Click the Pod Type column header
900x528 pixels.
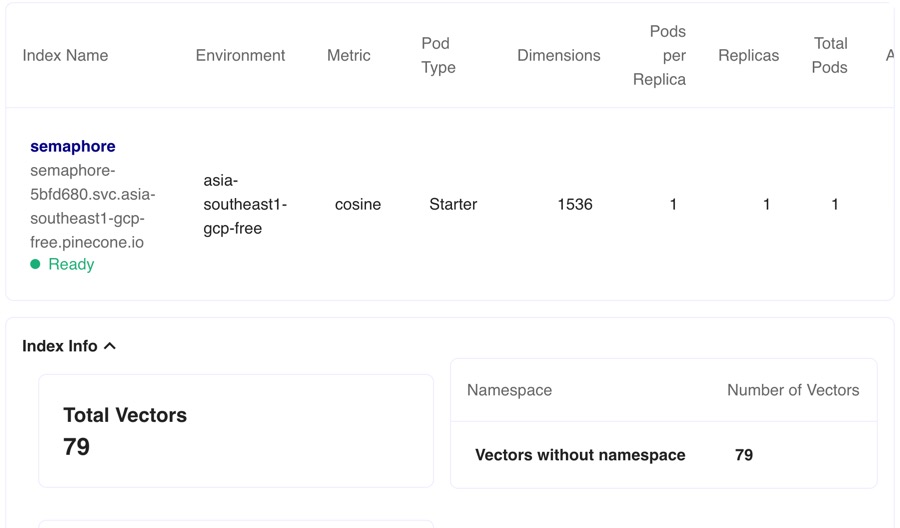click(438, 56)
